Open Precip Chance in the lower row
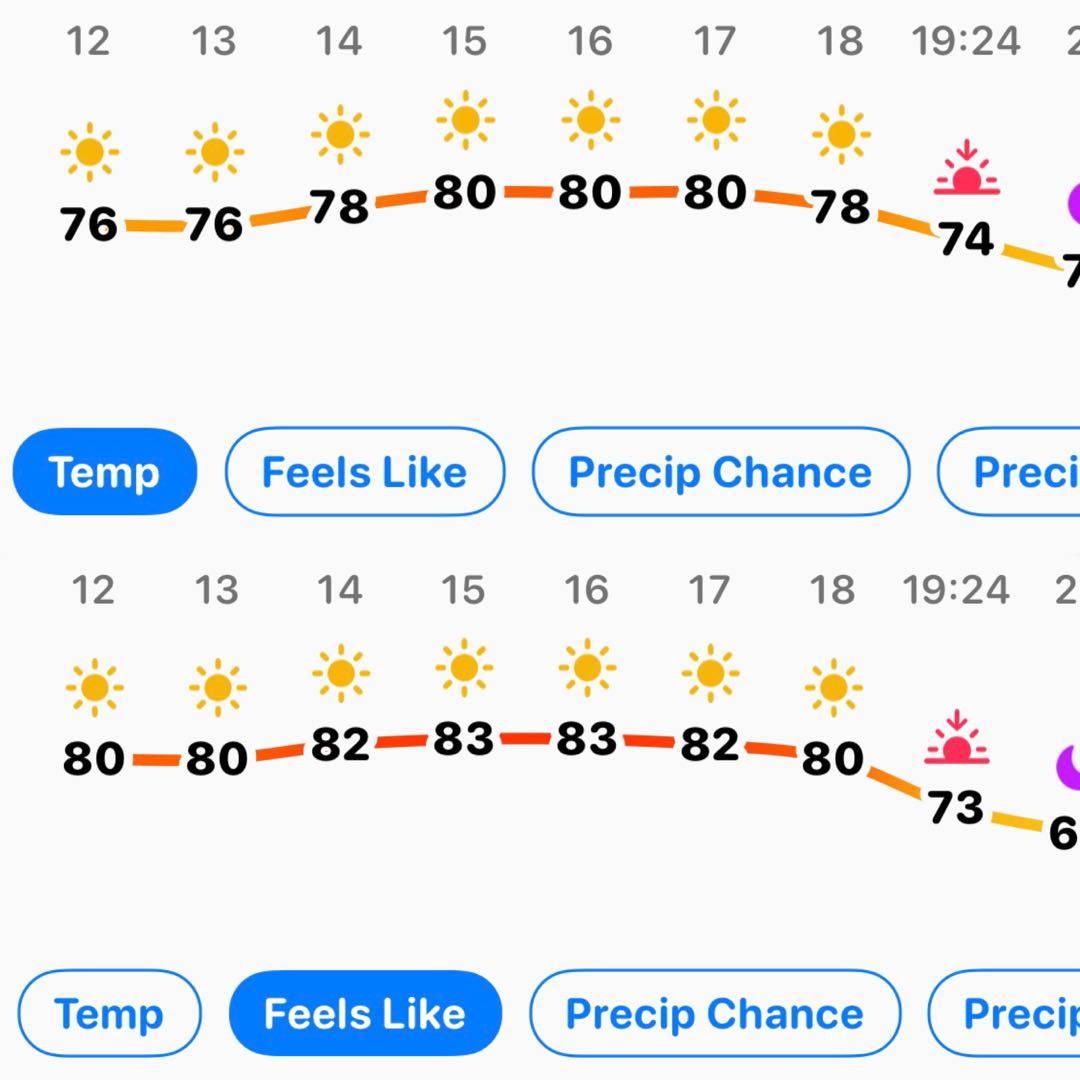The image size is (1080, 1080). click(715, 1013)
